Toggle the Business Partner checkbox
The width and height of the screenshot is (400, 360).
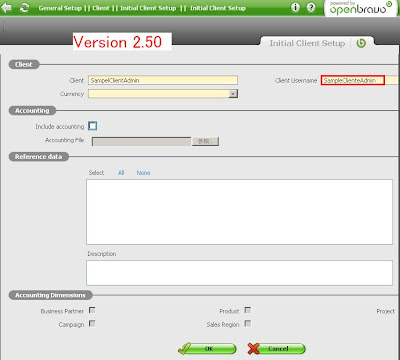pos(92,310)
